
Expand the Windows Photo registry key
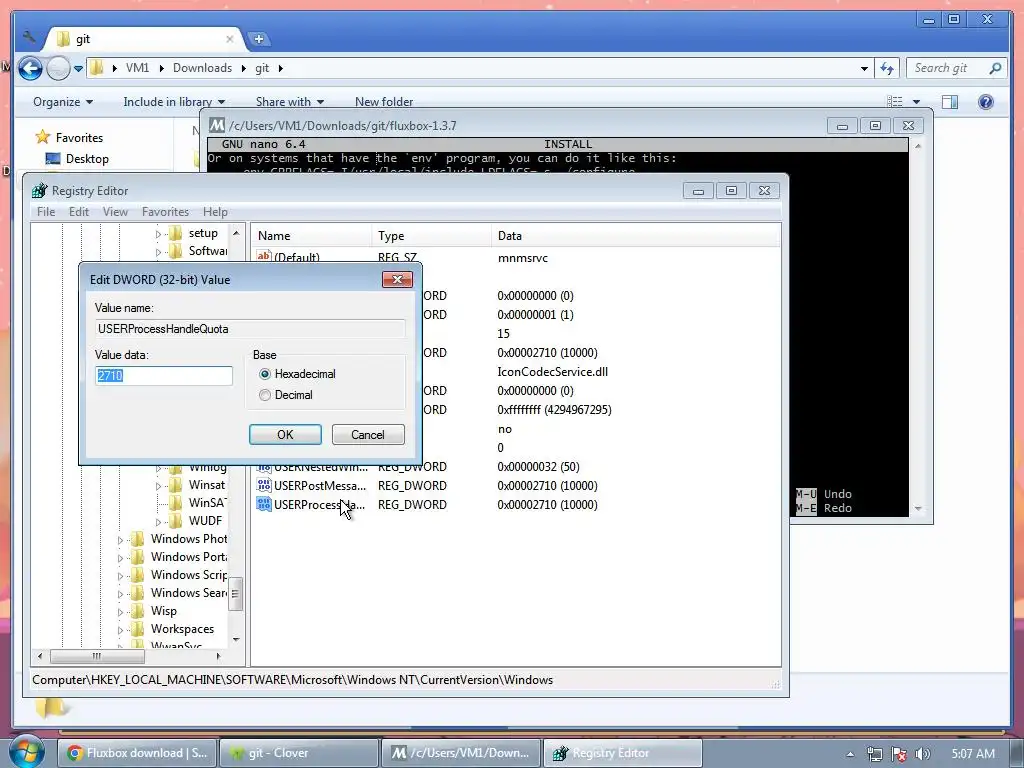[x=120, y=540]
